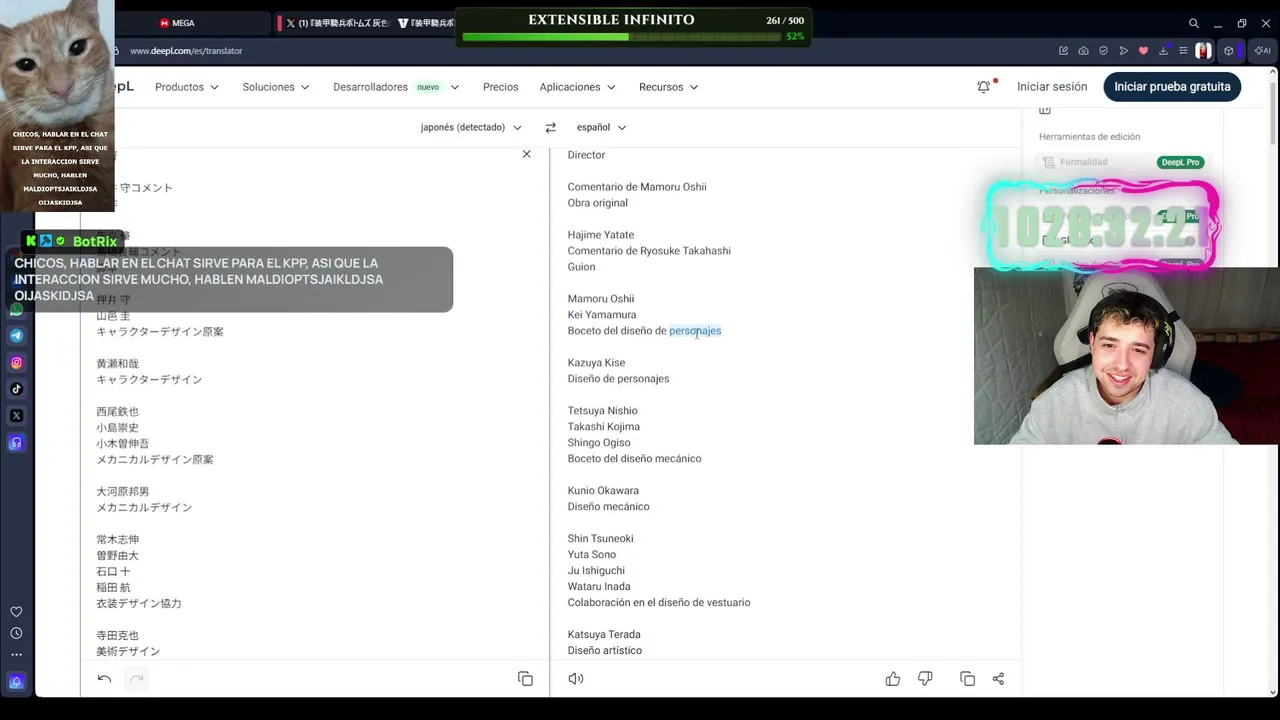Click translated line "Comentario de Ryosuke Takahashi"
This screenshot has width=1280, height=720.
pos(649,251)
